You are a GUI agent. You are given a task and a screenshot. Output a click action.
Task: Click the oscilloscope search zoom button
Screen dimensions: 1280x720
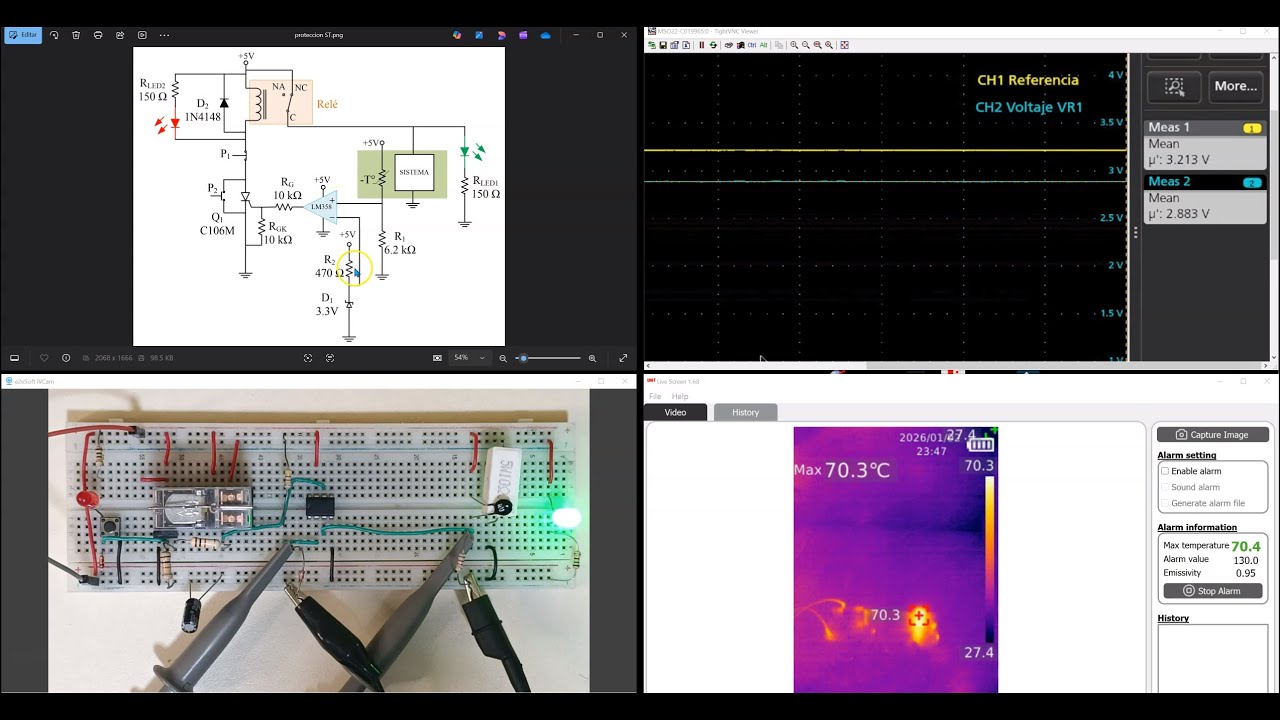tap(1174, 86)
